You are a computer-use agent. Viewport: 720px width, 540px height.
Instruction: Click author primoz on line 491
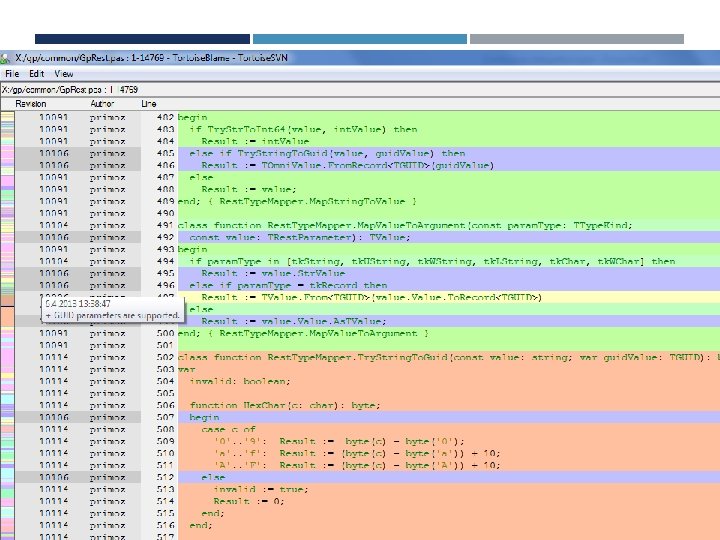click(107, 226)
